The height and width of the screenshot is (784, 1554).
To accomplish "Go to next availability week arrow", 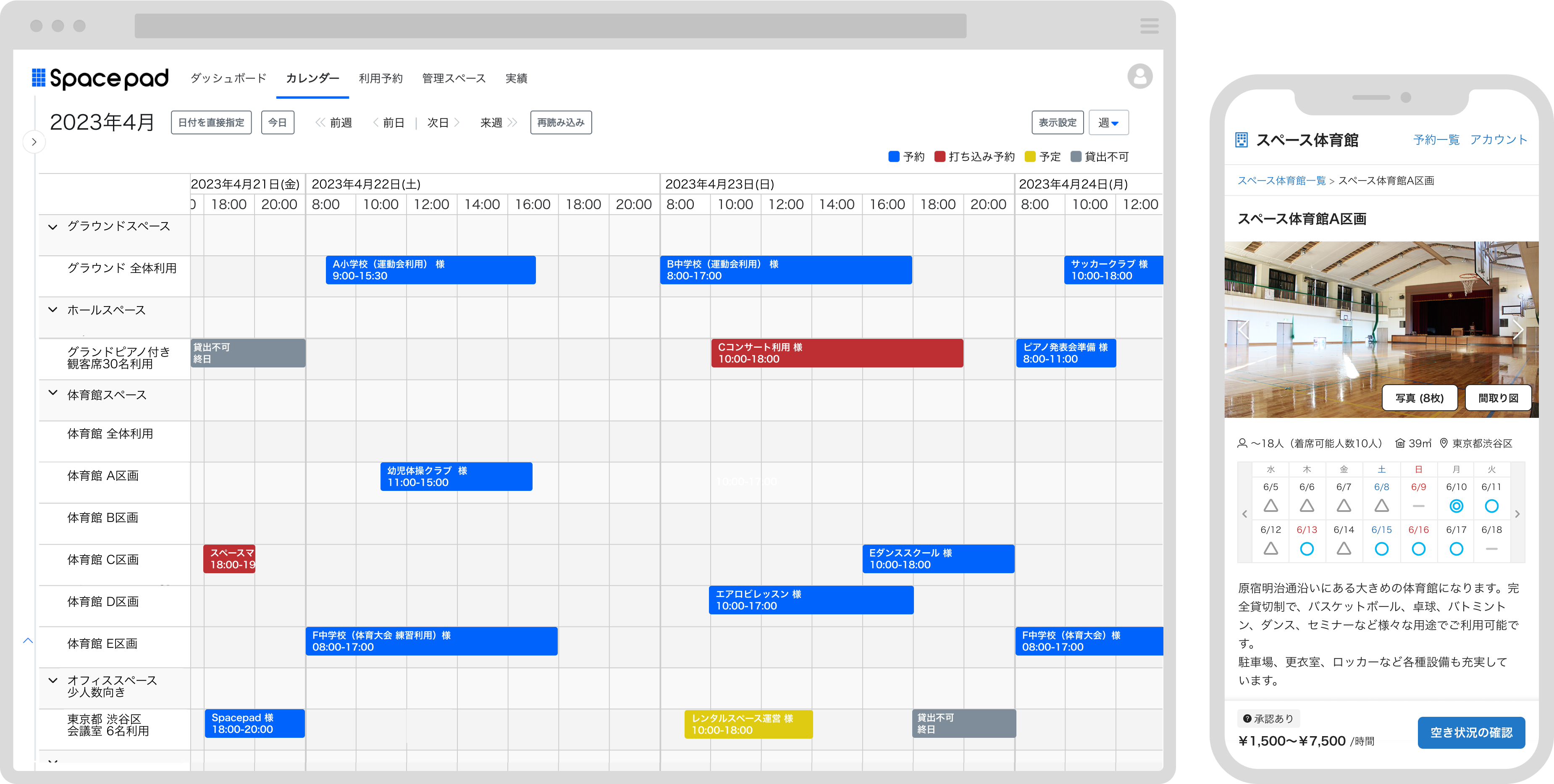I will tap(1517, 514).
